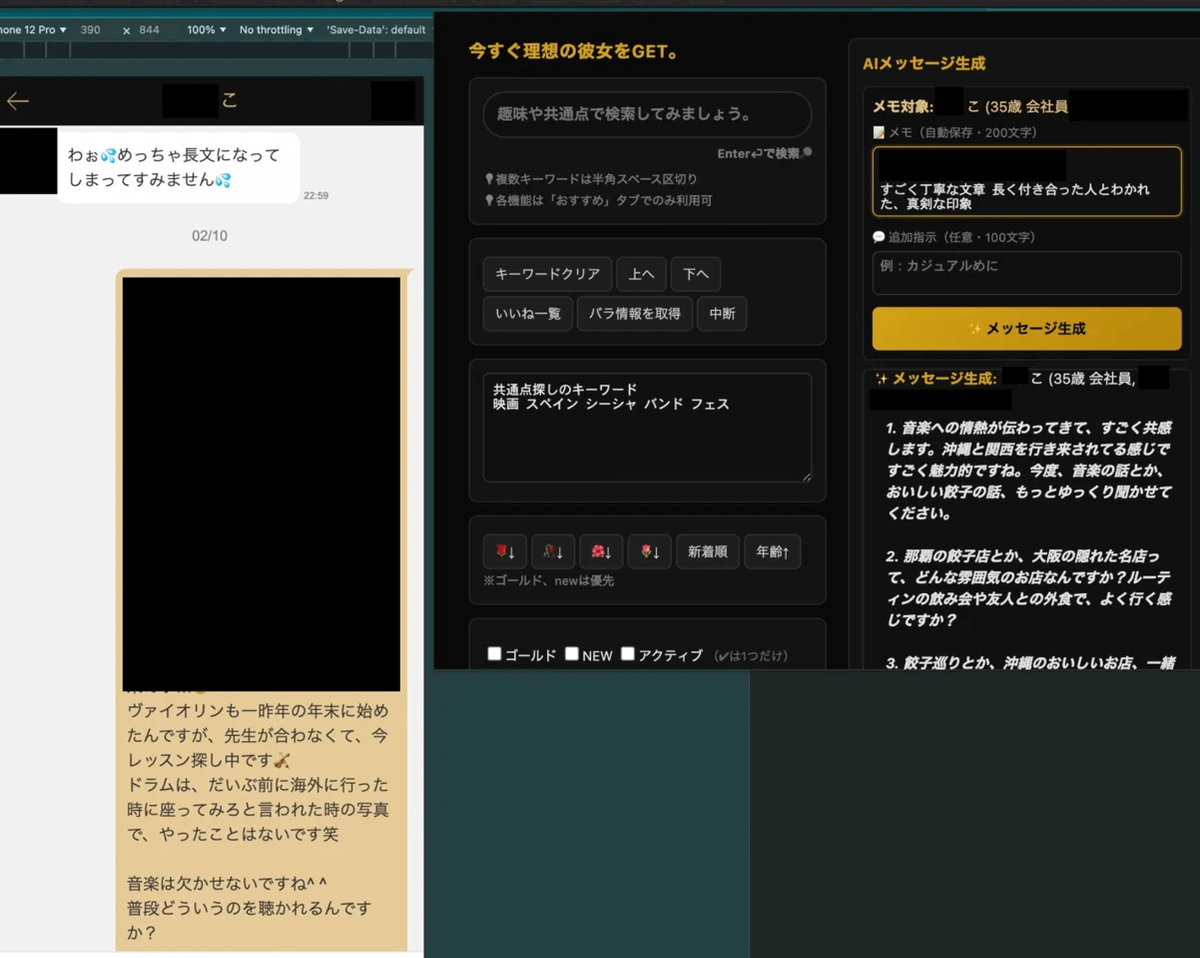Open いいね一覧 button
This screenshot has height=958, width=1200.
[x=528, y=313]
